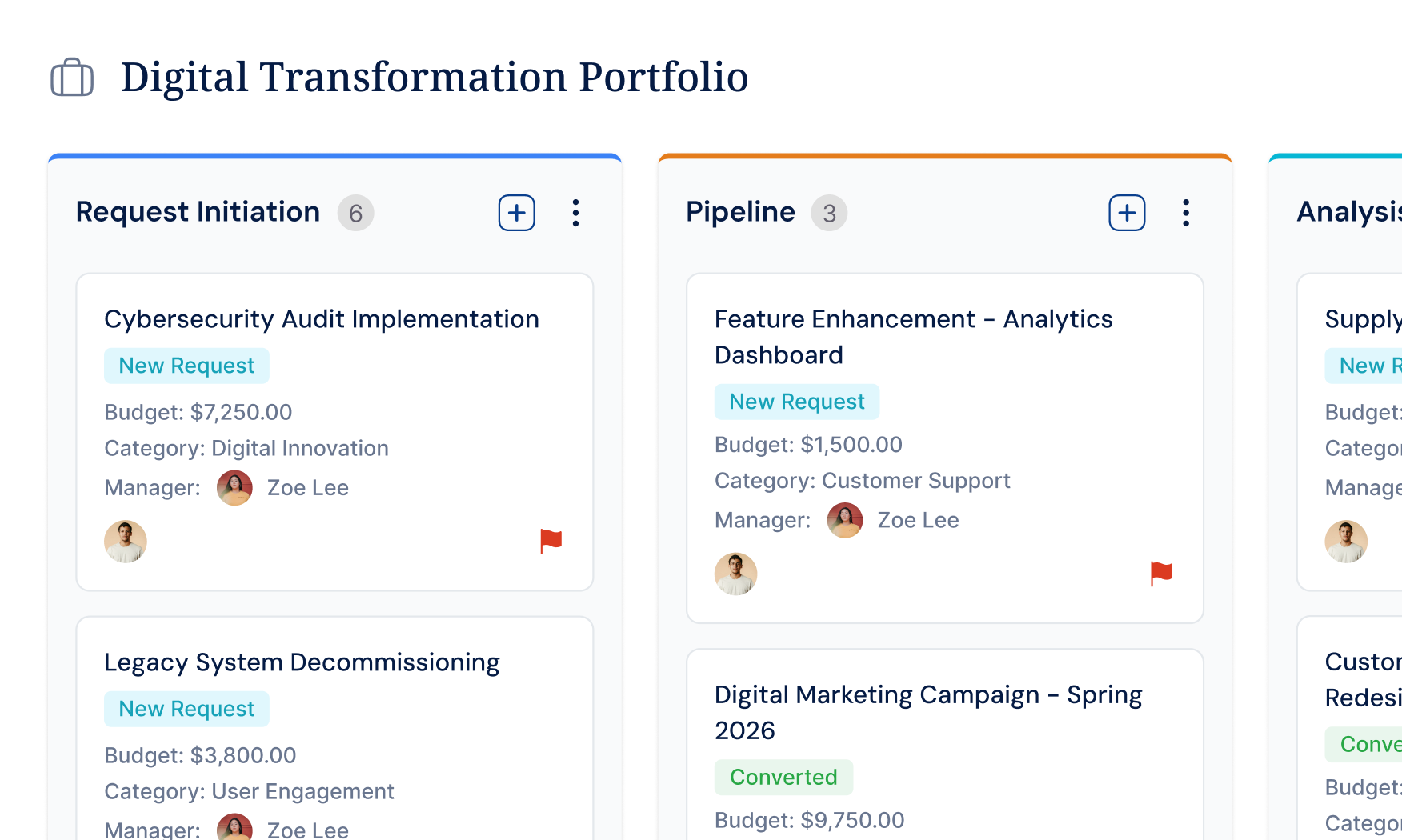Click Zoe Lee name on Feature Enhancement card
This screenshot has width=1402, height=840.
[918, 520]
